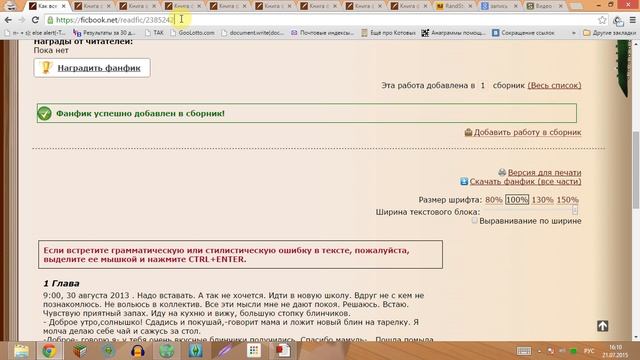Click the 1 Глава chapter heading

point(61,283)
